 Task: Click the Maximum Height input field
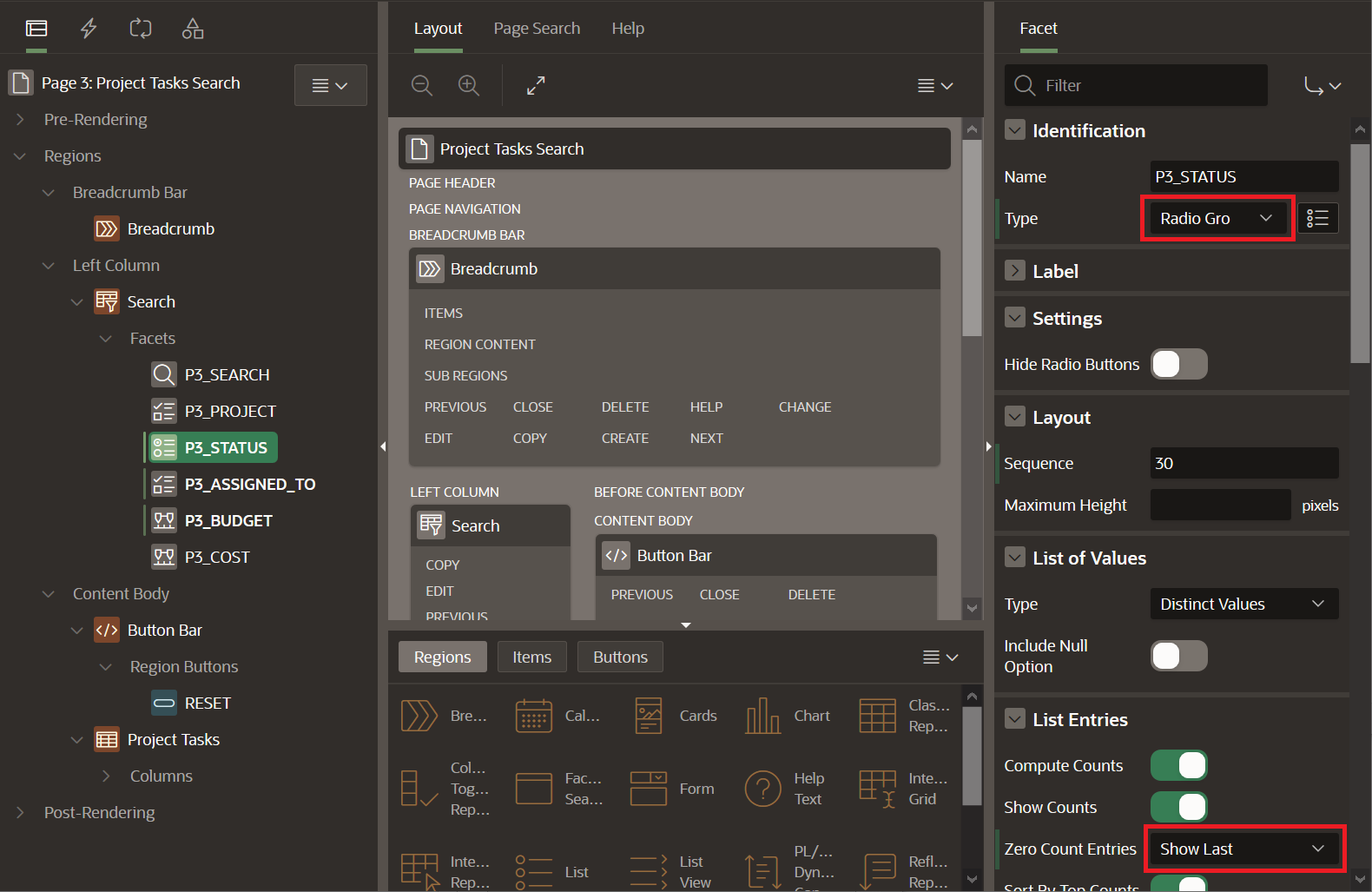click(x=1221, y=505)
